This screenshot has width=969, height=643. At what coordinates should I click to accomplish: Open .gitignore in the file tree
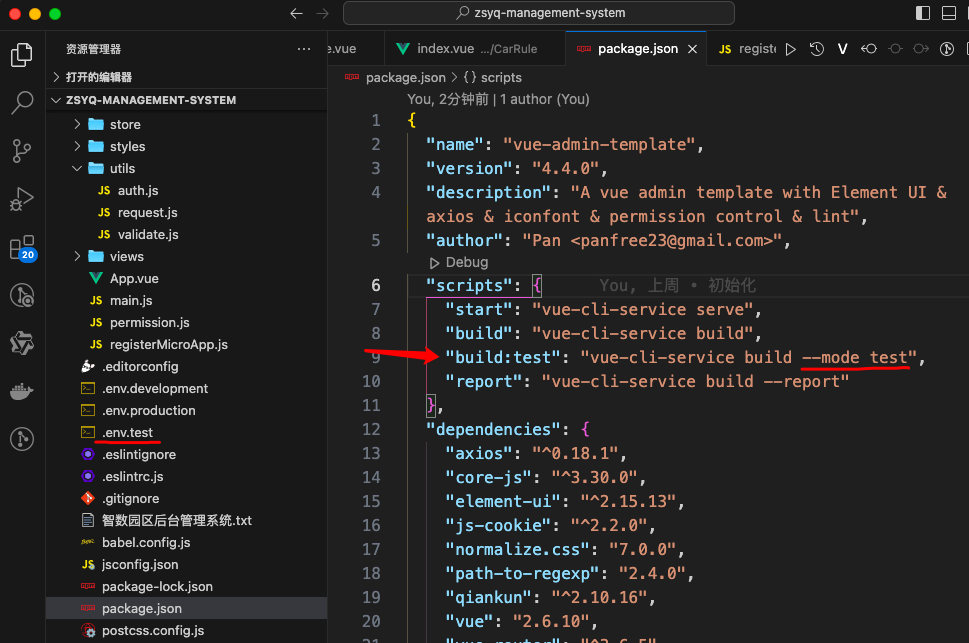click(187, 498)
